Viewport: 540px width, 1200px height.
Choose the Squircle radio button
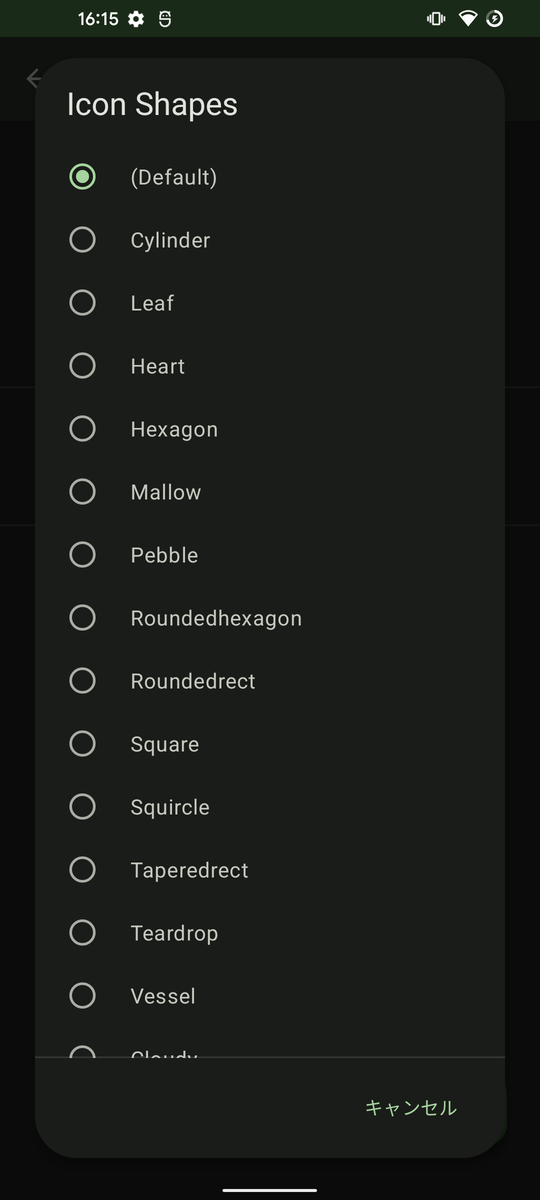270,807
